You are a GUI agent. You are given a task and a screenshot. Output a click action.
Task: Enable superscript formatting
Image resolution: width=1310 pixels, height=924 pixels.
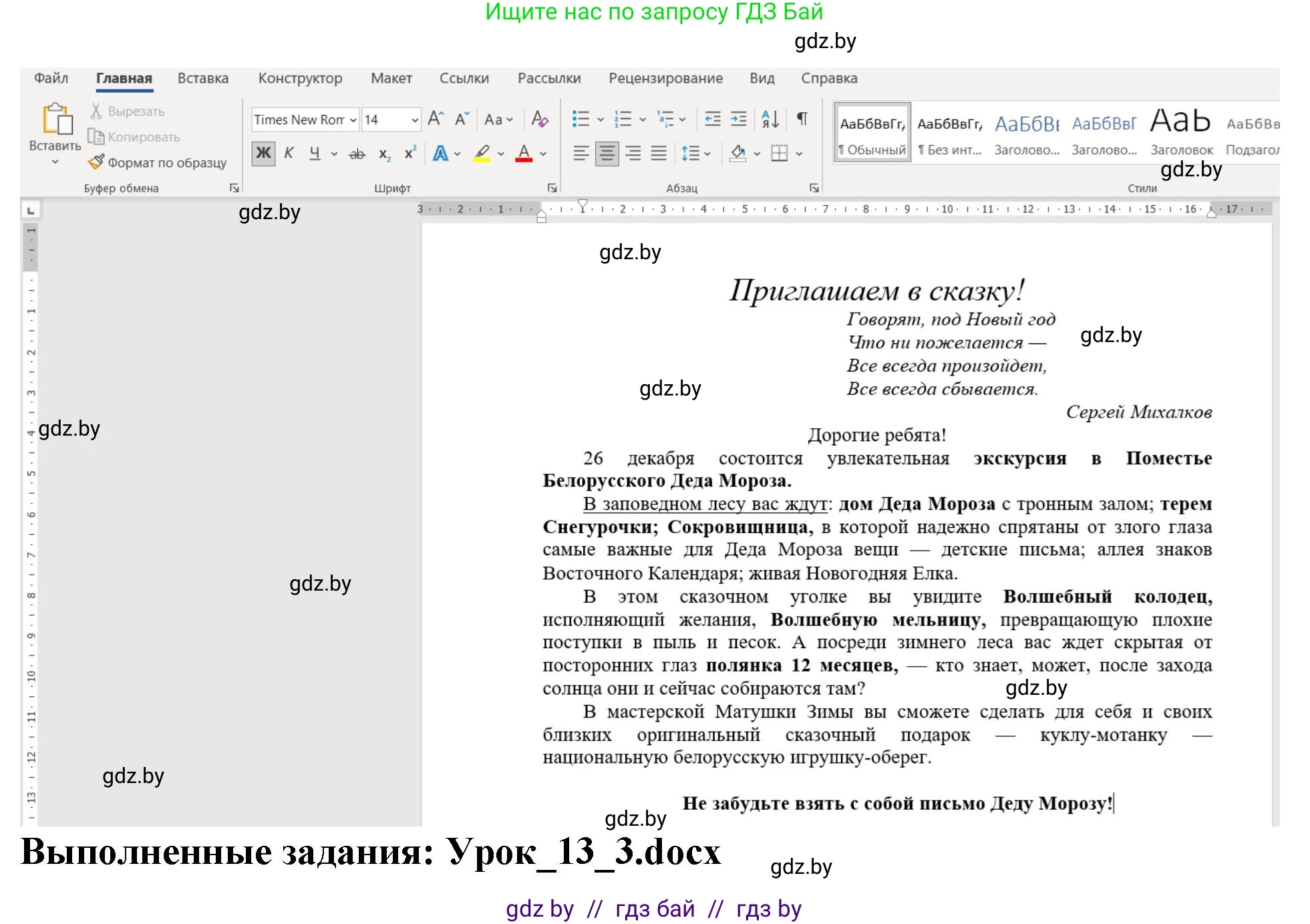409,153
